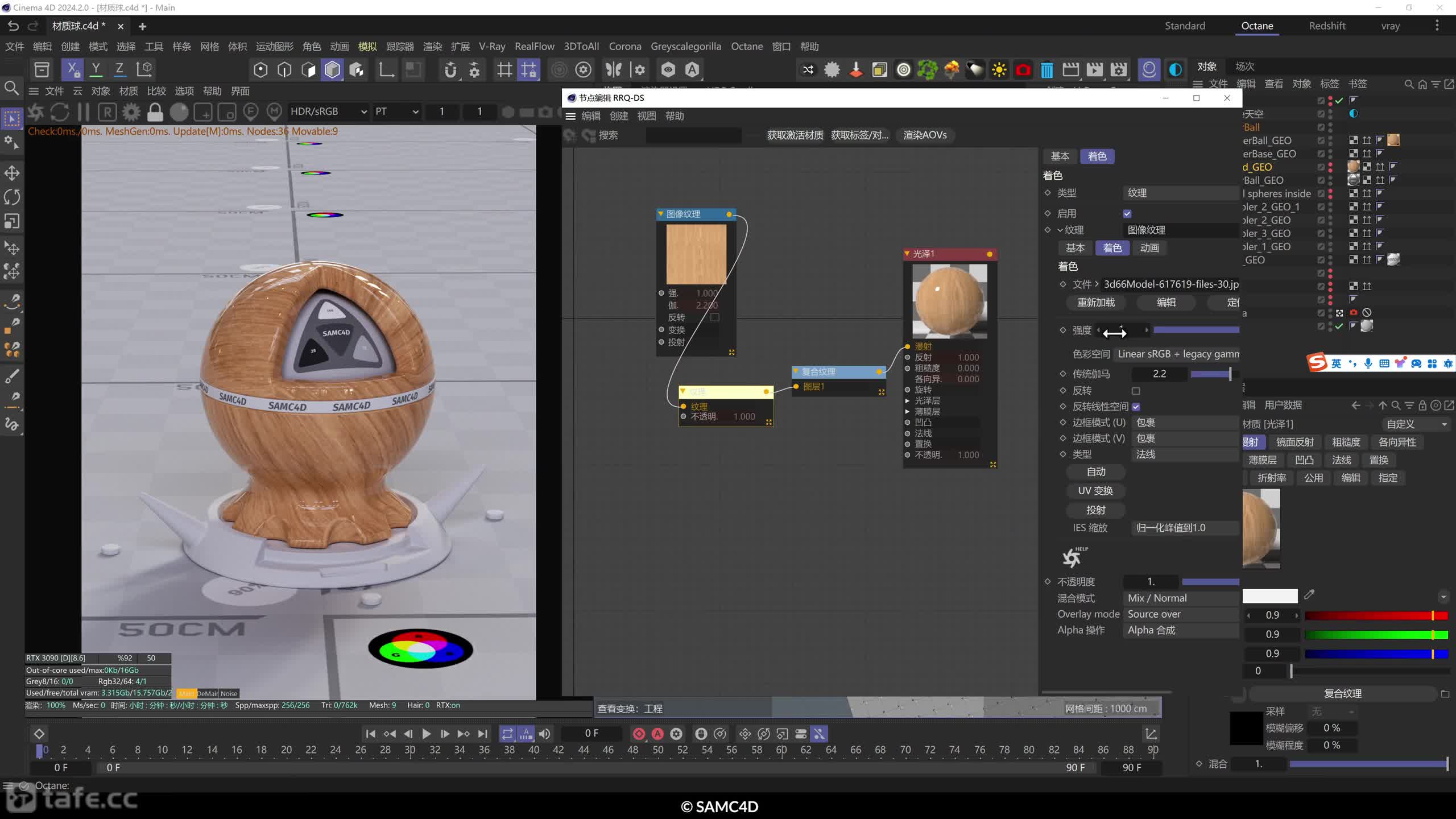1456x819 pixels.
Task: Click the 获取激活材质 button
Action: (795, 135)
